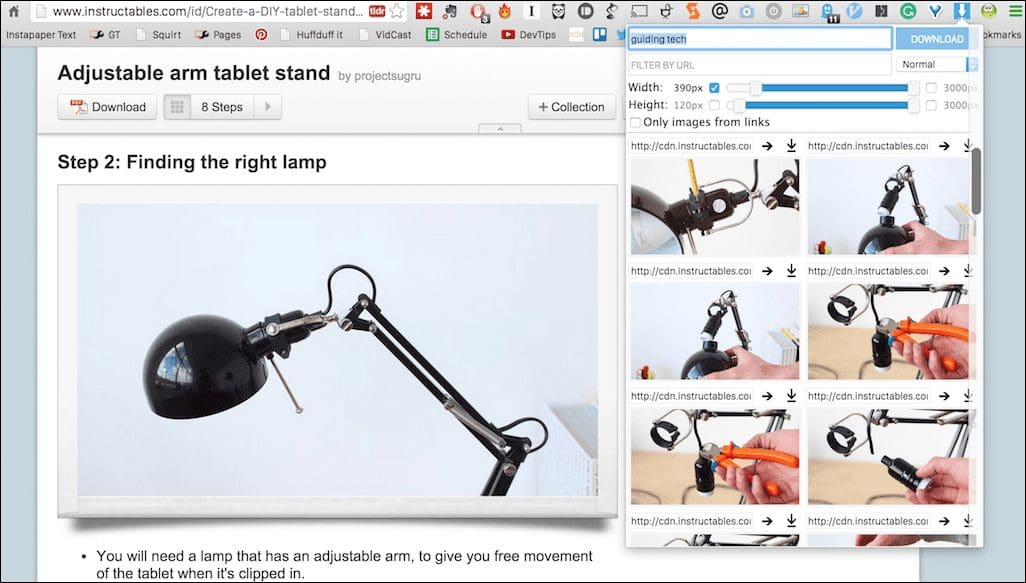Open the red asterisk LastPass extension
Image resolution: width=1026 pixels, height=583 pixels.
(424, 10)
